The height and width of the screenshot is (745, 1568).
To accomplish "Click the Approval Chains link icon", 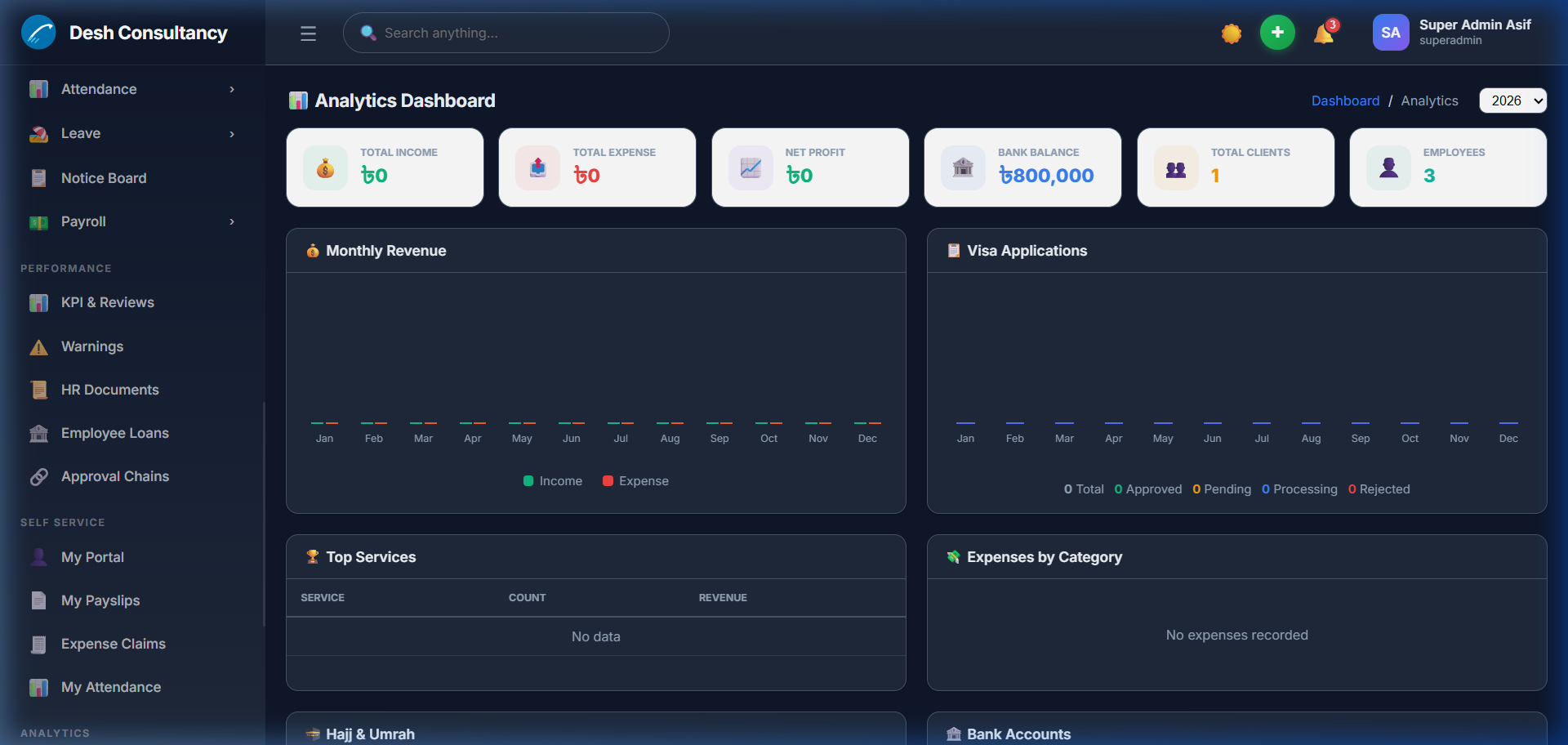I will click(x=38, y=476).
